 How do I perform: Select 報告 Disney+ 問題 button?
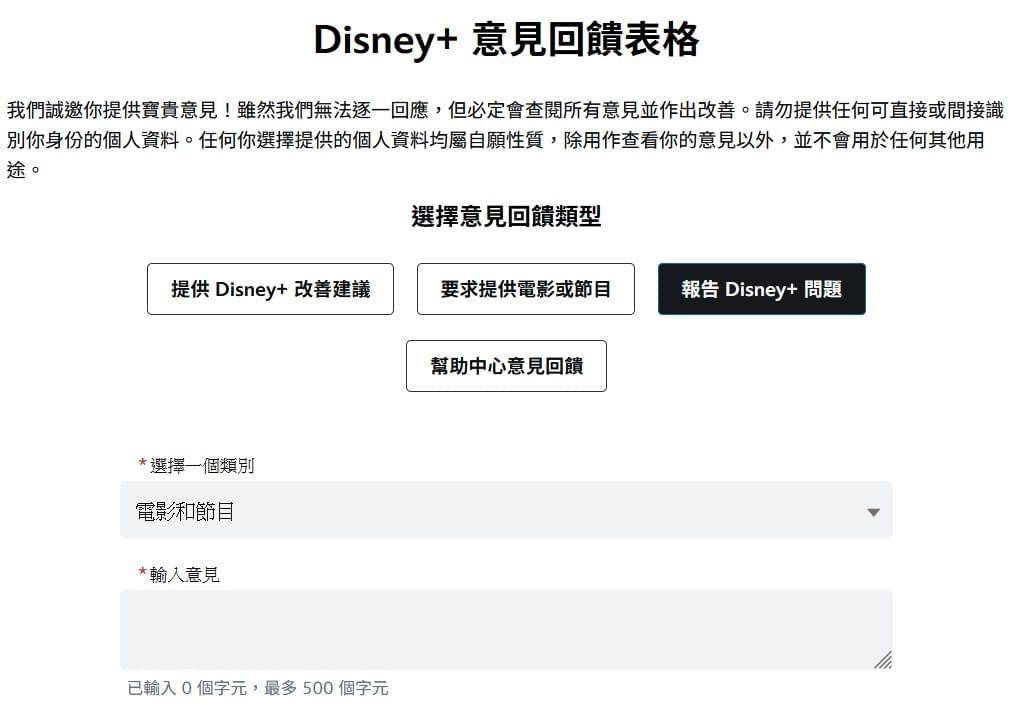coord(761,289)
